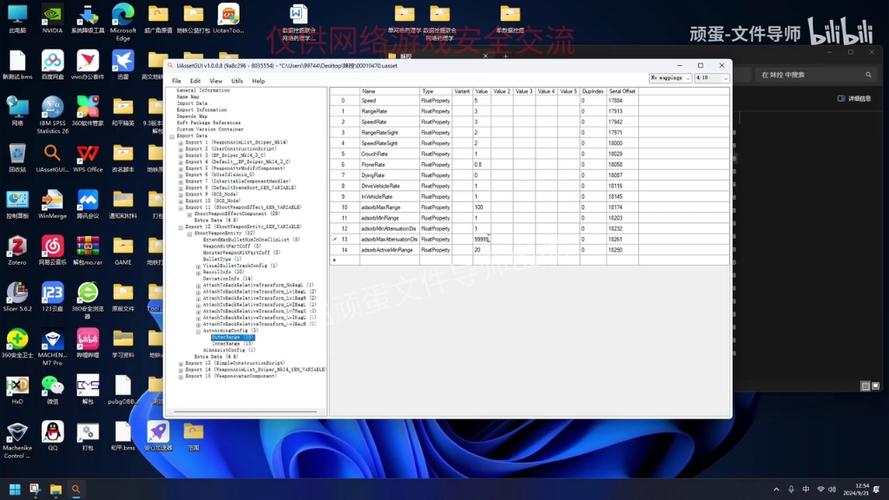This screenshot has width=889, height=500.
Task: Open the IBM SPSS Statistics 26 icon
Action: (52, 115)
